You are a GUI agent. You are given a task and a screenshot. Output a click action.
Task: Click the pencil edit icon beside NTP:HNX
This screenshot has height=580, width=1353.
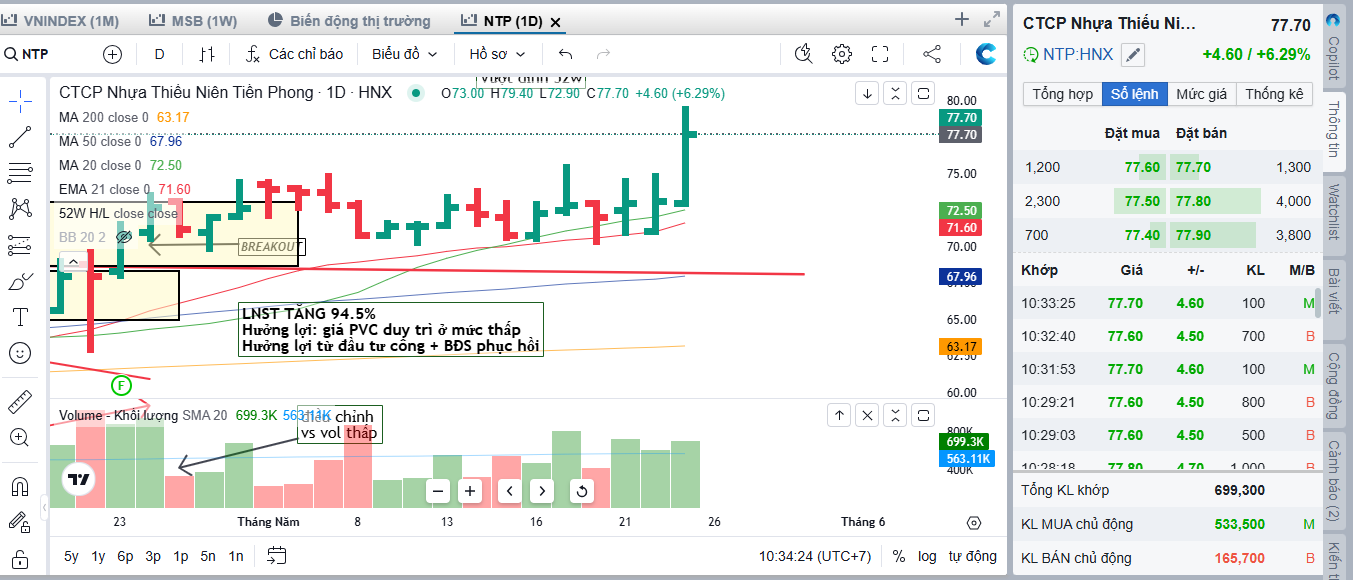point(1132,55)
